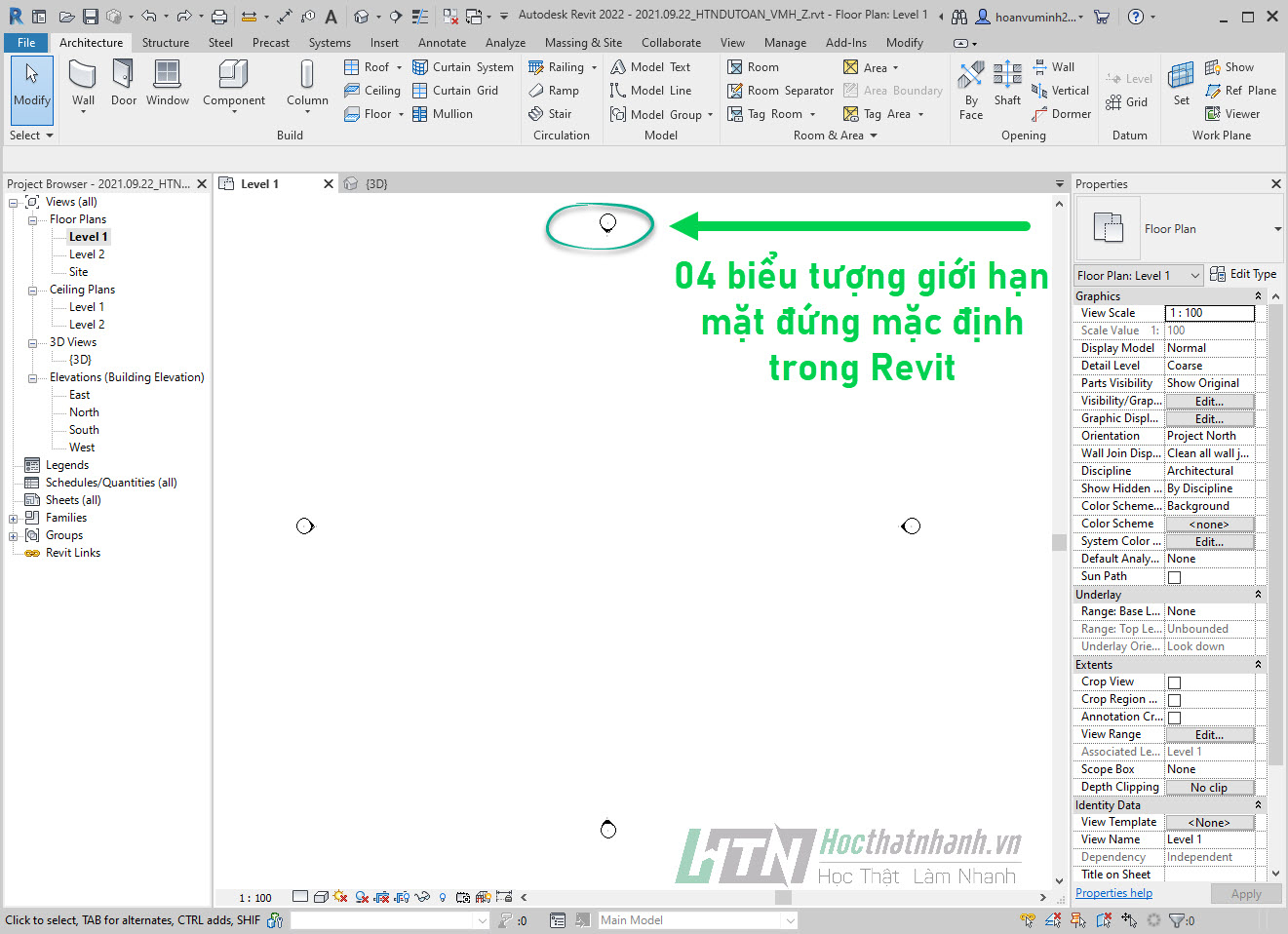The image size is (1288, 934).
Task: Click the Room Separator tool
Action: coord(781,91)
